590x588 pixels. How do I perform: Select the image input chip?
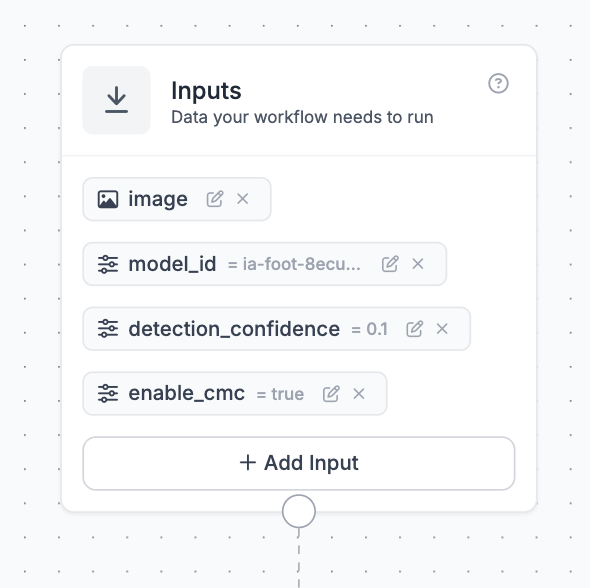tap(177, 199)
